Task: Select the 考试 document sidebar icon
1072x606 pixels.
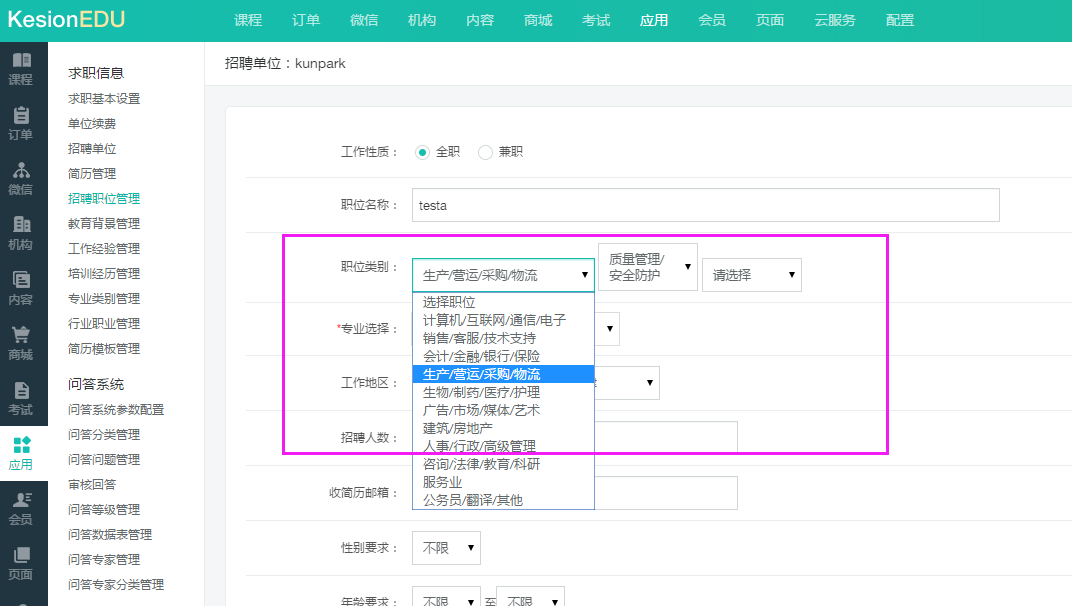Action: (21, 398)
